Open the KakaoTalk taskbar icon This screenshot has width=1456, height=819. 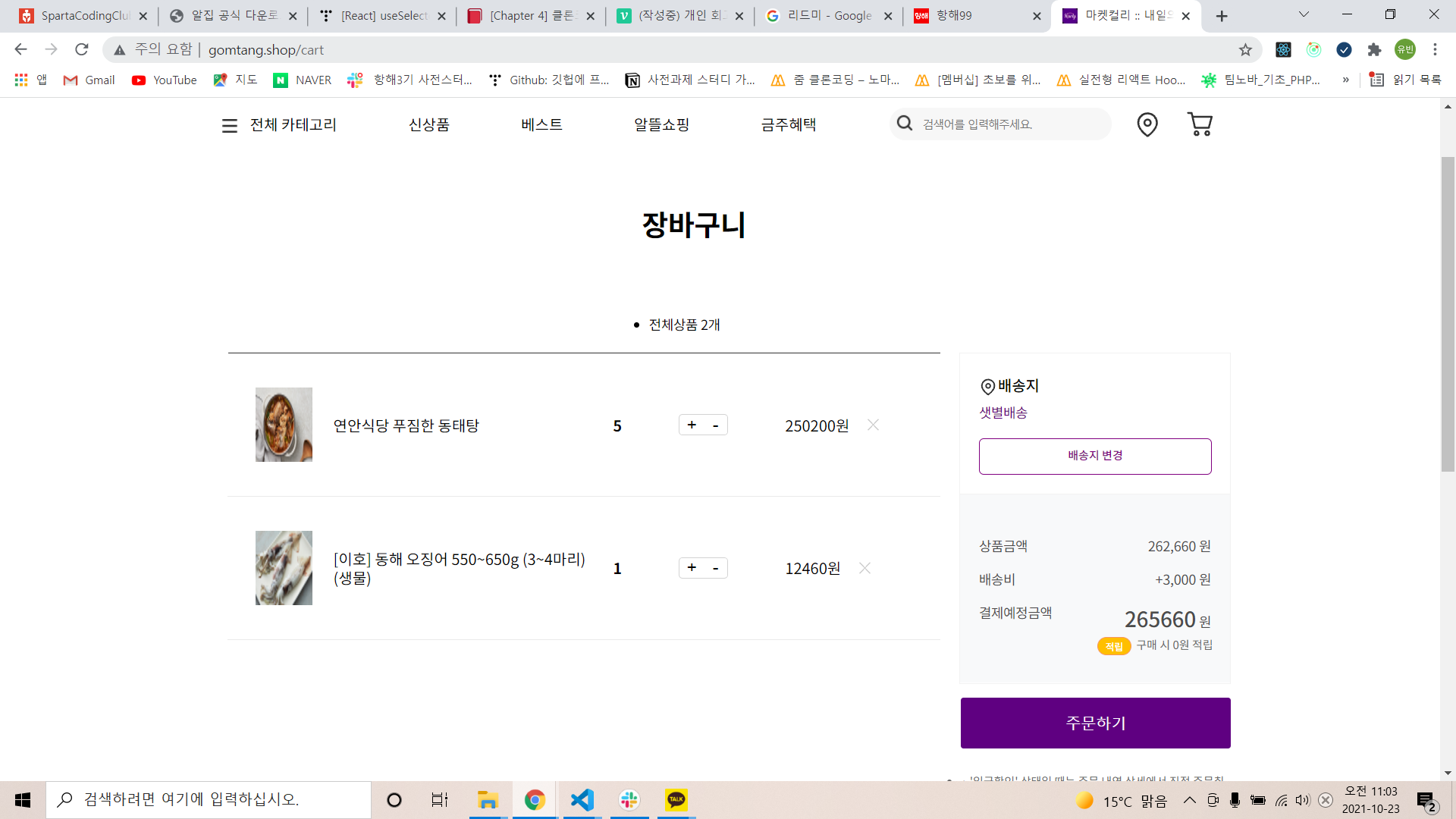coord(676,800)
